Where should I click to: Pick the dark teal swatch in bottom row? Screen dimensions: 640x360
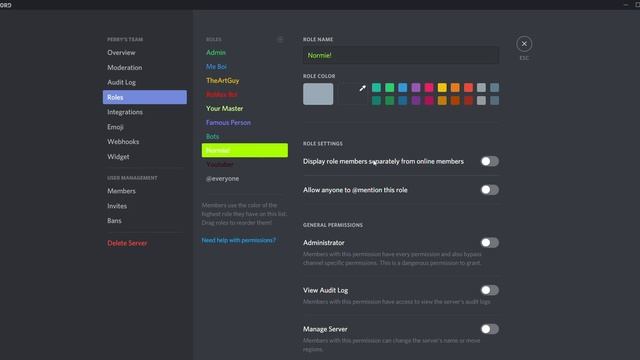pos(376,100)
